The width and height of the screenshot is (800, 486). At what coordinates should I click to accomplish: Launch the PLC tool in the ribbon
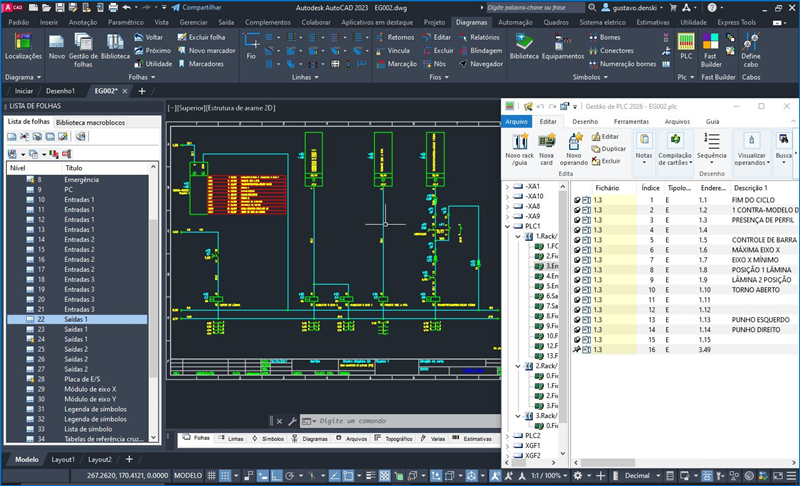tap(686, 42)
